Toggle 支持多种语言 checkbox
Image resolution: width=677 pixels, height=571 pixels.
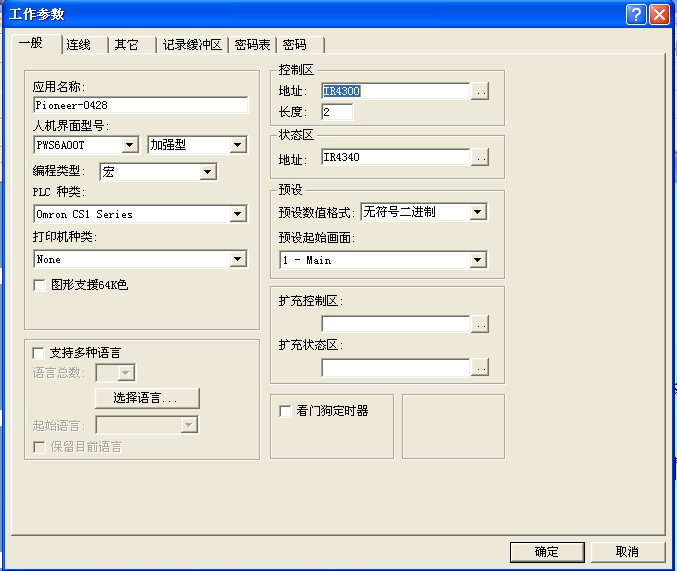click(x=40, y=353)
